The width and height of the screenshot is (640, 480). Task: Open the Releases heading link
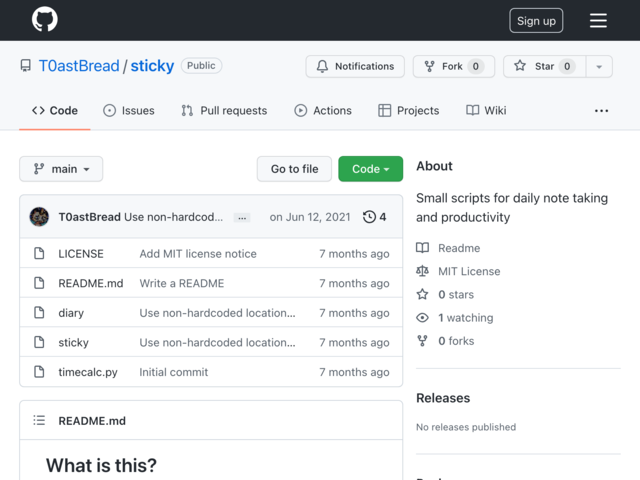pos(443,398)
